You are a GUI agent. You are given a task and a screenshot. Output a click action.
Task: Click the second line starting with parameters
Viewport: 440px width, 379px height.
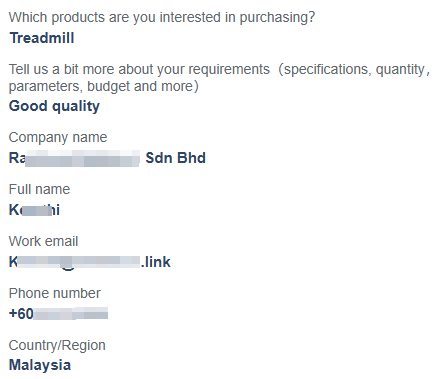(104, 86)
